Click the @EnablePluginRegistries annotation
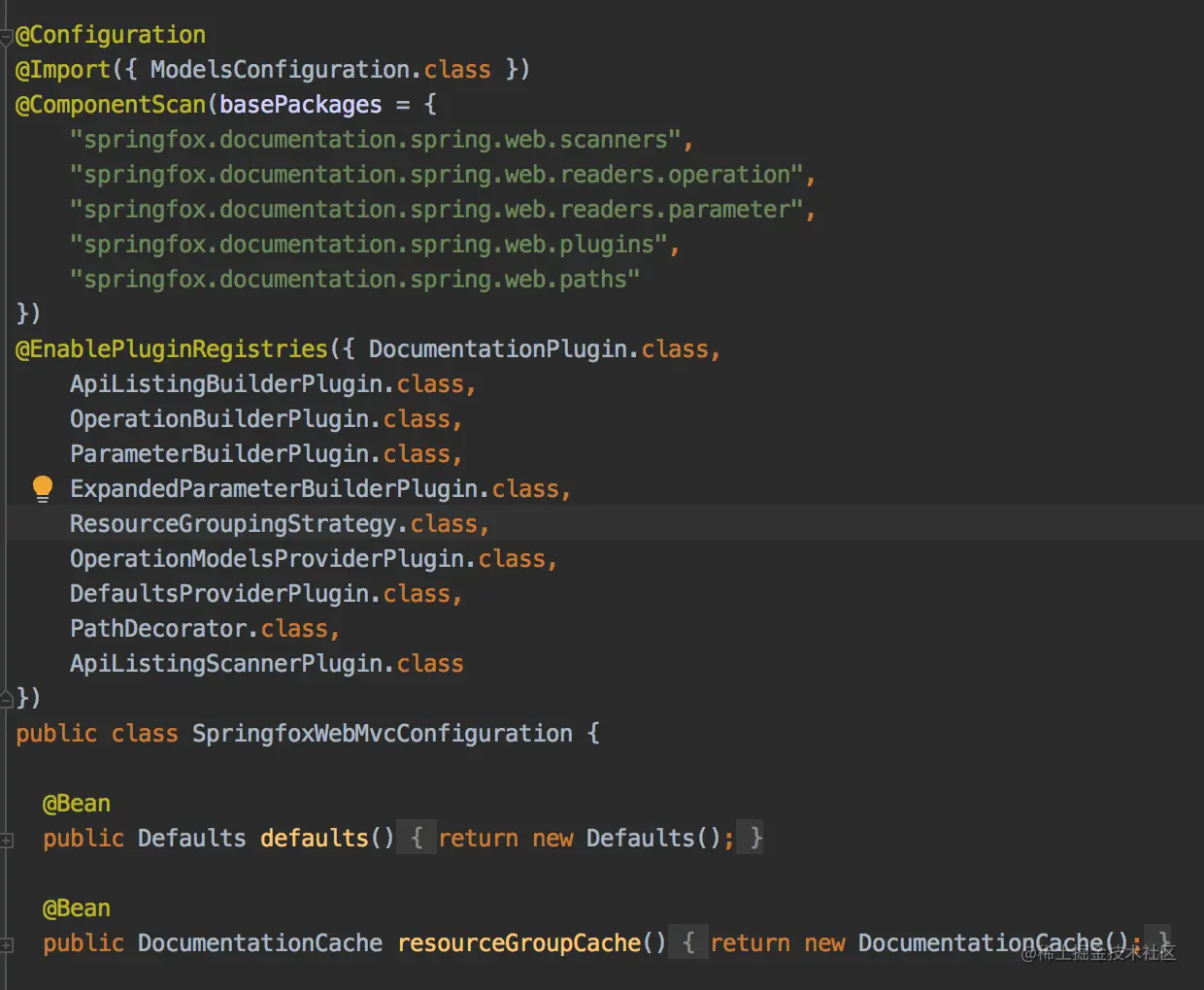The image size is (1204, 990). click(172, 349)
